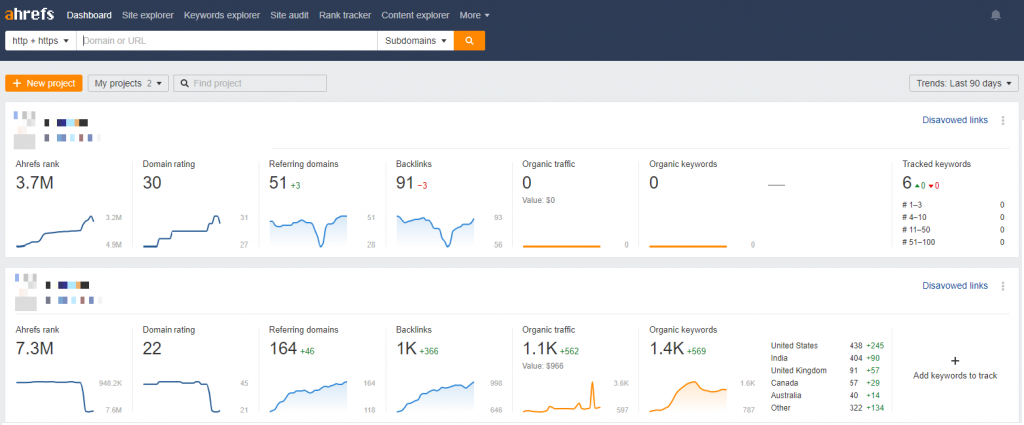Click the # 51–100 keyword row
The image size is (1024, 425).
tap(953, 242)
